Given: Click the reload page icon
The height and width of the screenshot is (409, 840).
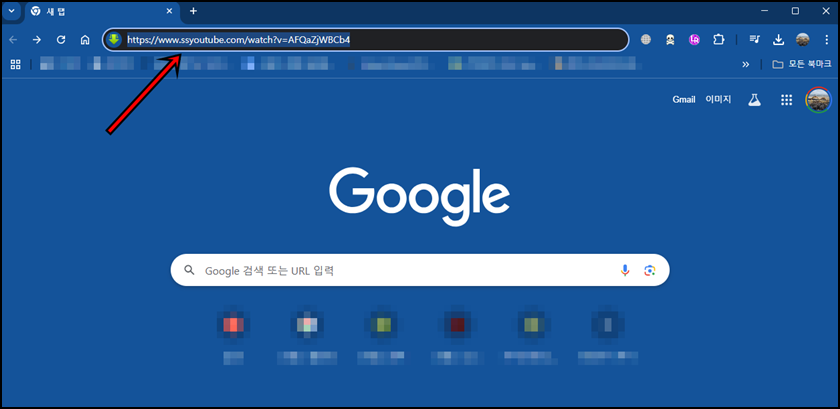Looking at the screenshot, I should click(x=61, y=40).
